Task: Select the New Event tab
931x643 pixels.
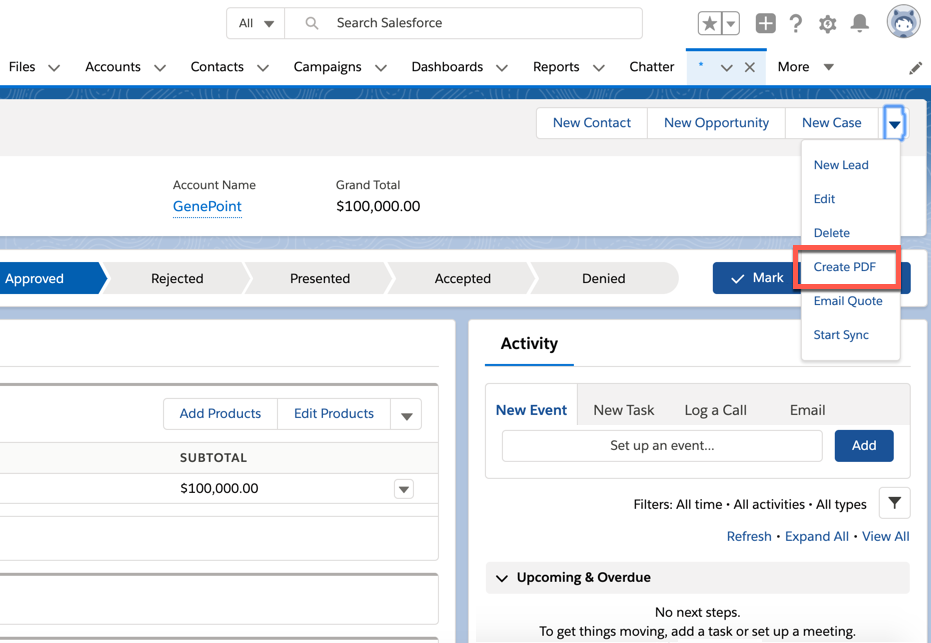Action: [x=531, y=410]
